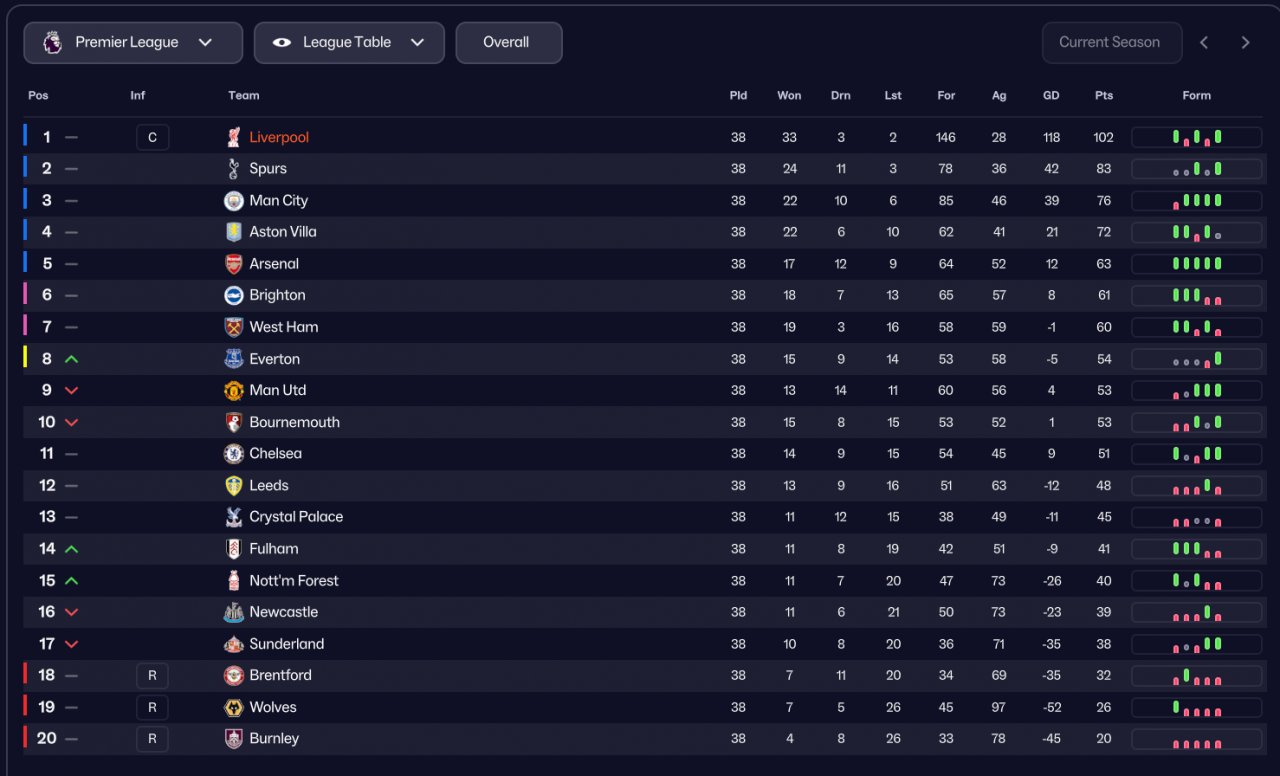Click the Man City club badge

click(x=234, y=201)
